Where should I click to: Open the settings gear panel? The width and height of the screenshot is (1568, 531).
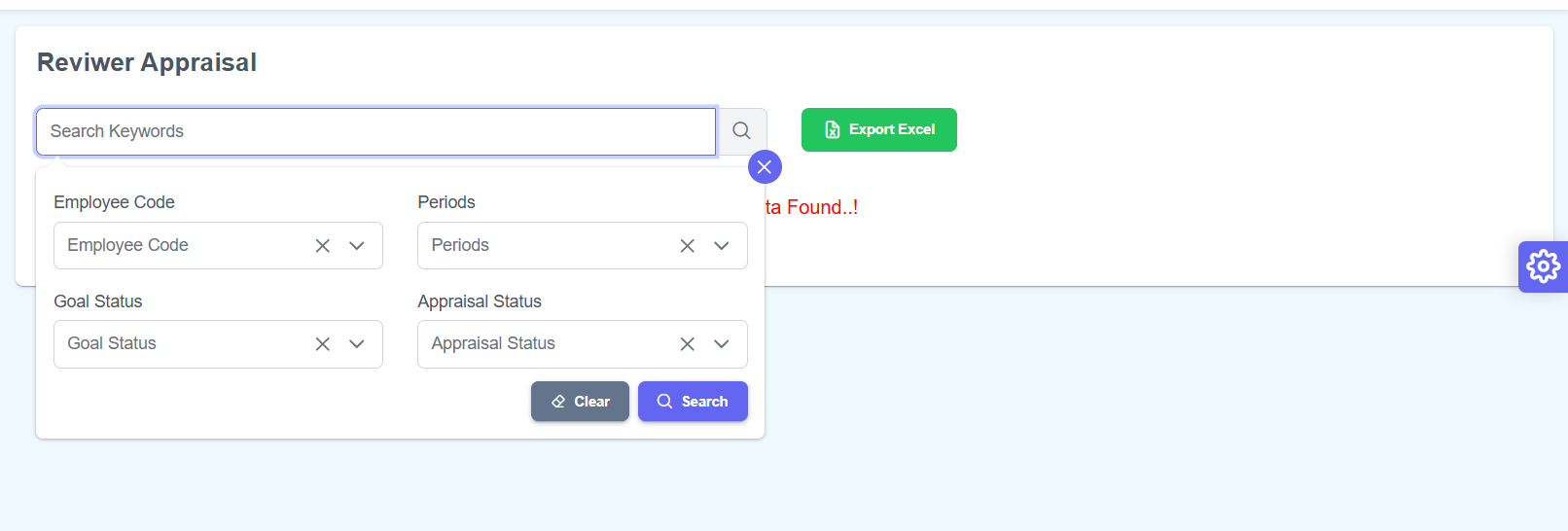click(x=1543, y=266)
